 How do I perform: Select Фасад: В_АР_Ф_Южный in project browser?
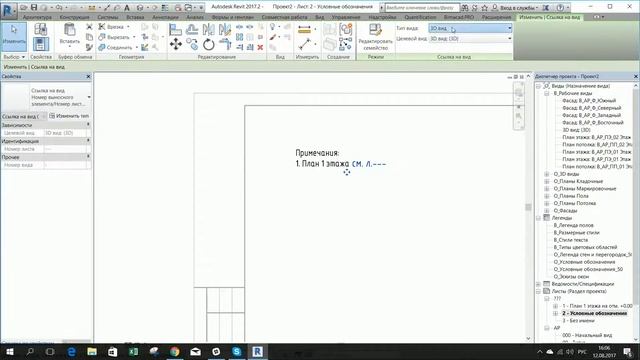(589, 100)
